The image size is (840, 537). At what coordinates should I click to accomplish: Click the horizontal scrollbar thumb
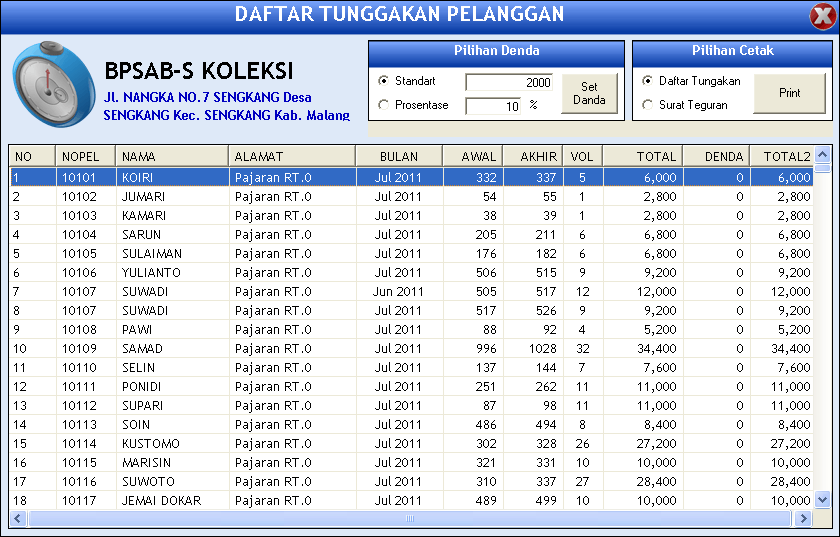(410, 518)
